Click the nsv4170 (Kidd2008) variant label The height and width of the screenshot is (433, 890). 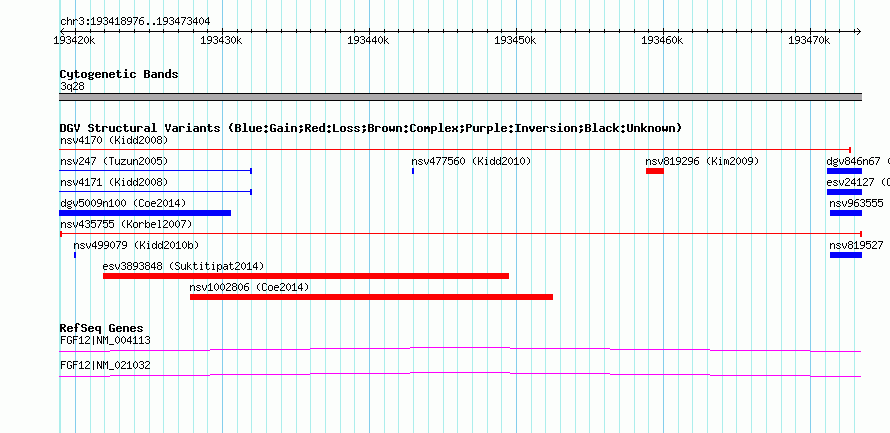[x=114, y=140]
